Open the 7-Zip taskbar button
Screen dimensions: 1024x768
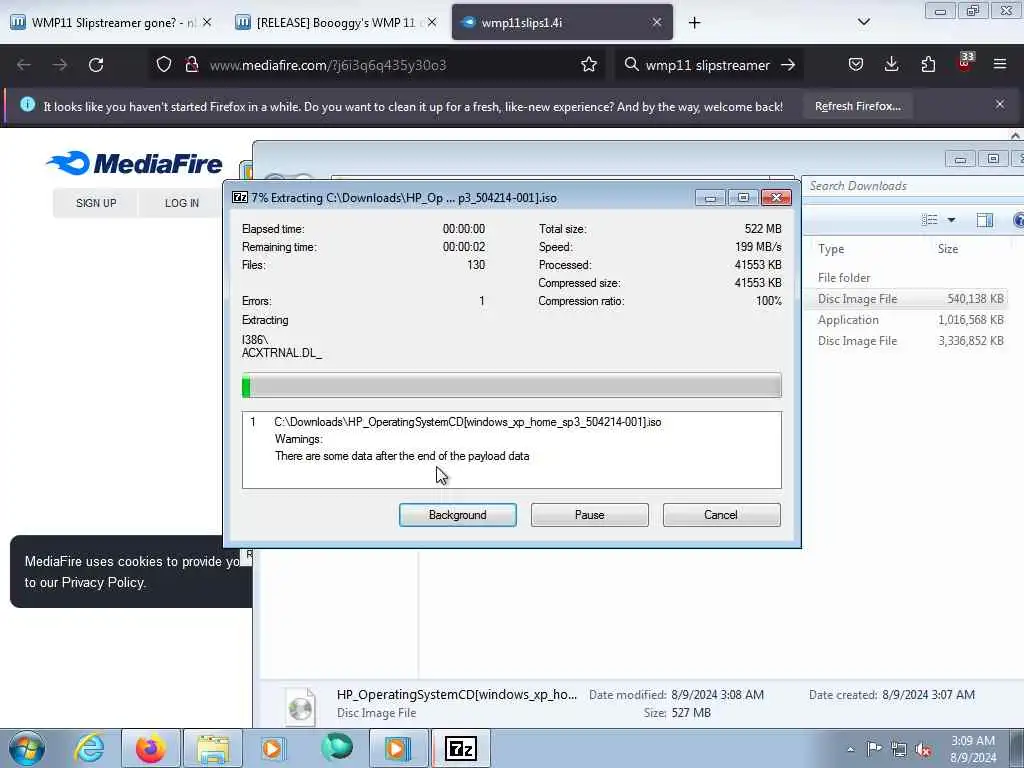460,748
